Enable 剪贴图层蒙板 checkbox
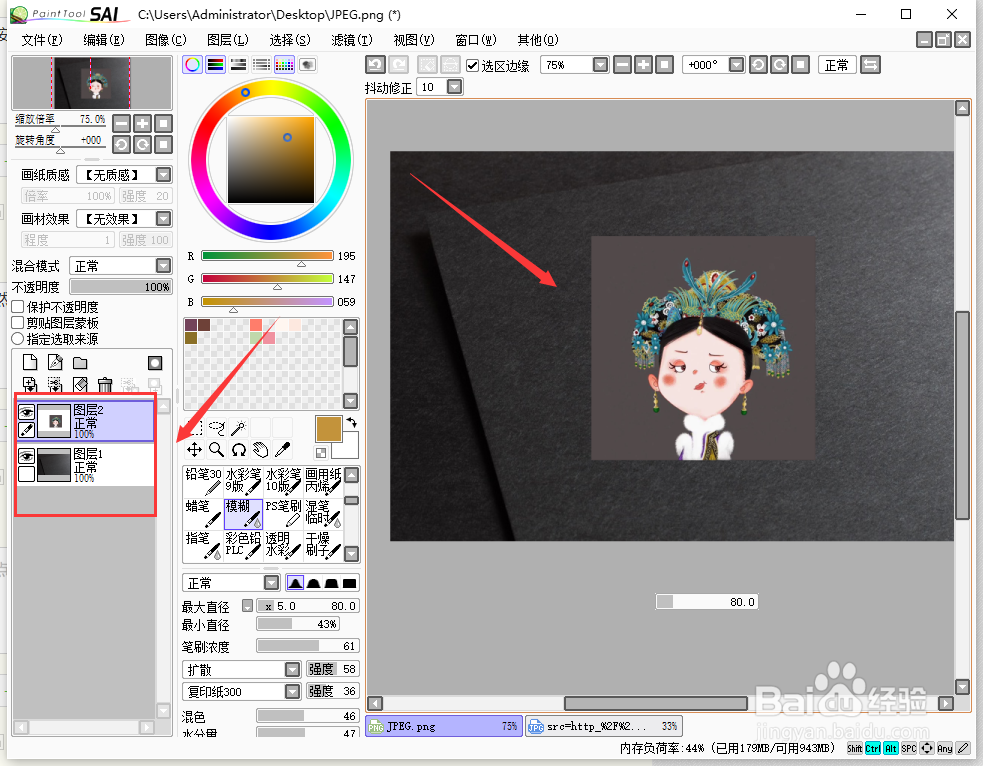This screenshot has height=766, width=983. tap(18, 323)
